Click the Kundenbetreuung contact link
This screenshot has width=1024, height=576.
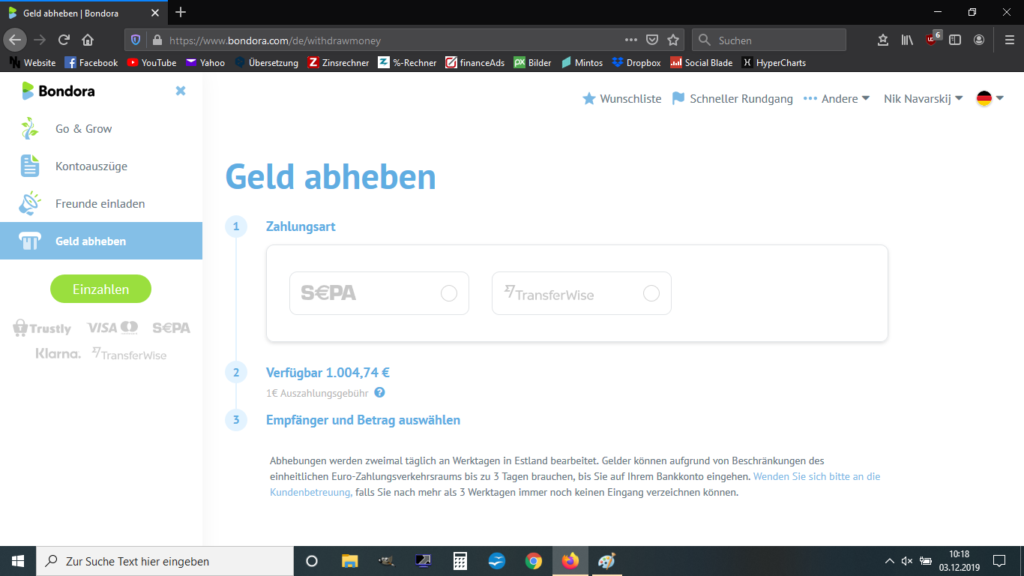pyautogui.click(x=311, y=492)
